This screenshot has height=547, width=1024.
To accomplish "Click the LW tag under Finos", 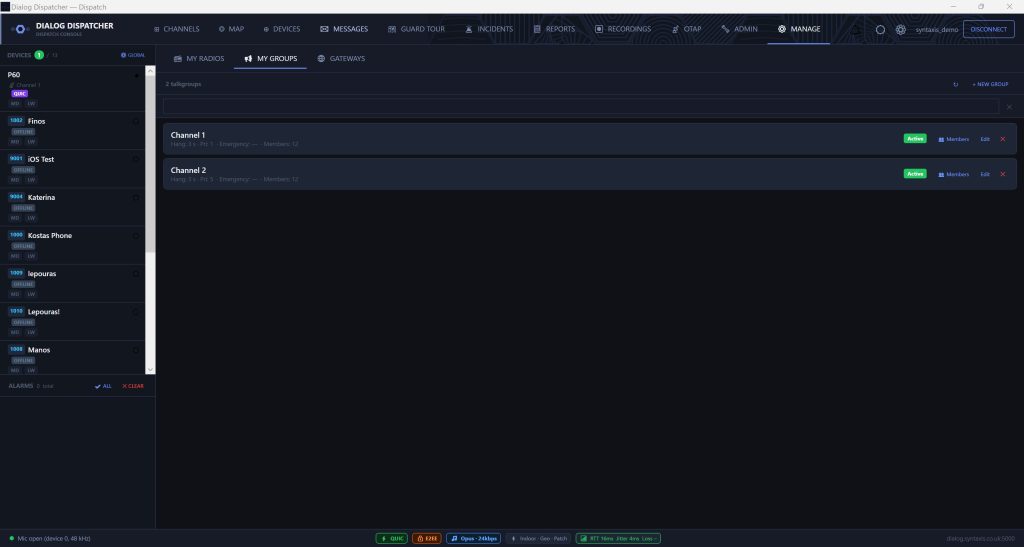I will [x=31, y=142].
